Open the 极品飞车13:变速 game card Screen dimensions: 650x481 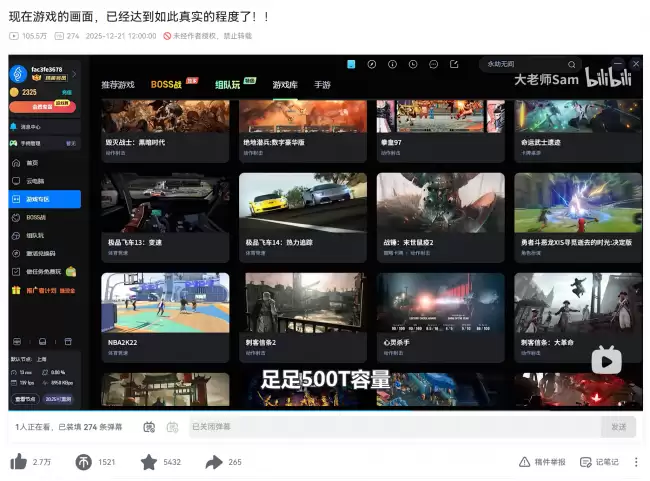pyautogui.click(x=165, y=218)
